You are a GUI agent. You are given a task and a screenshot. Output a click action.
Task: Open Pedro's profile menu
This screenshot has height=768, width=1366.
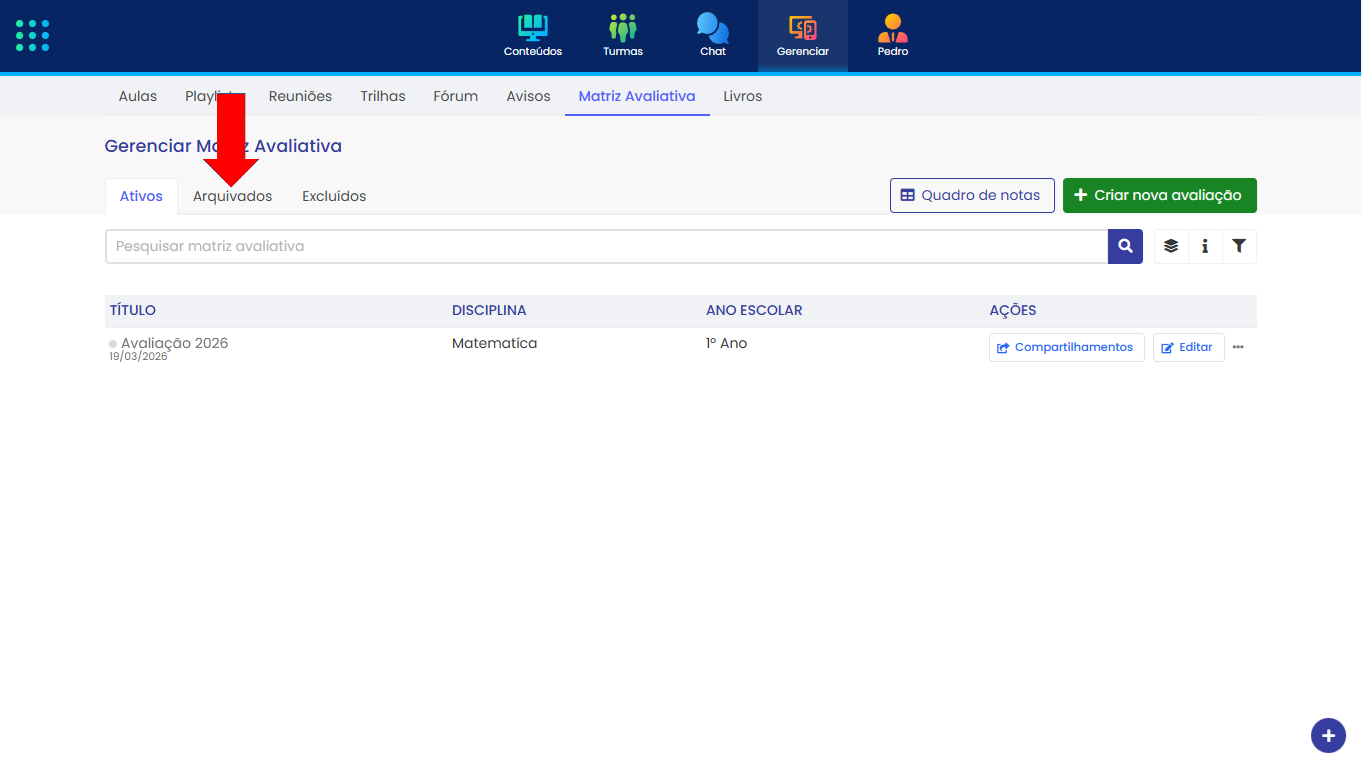pyautogui.click(x=893, y=36)
